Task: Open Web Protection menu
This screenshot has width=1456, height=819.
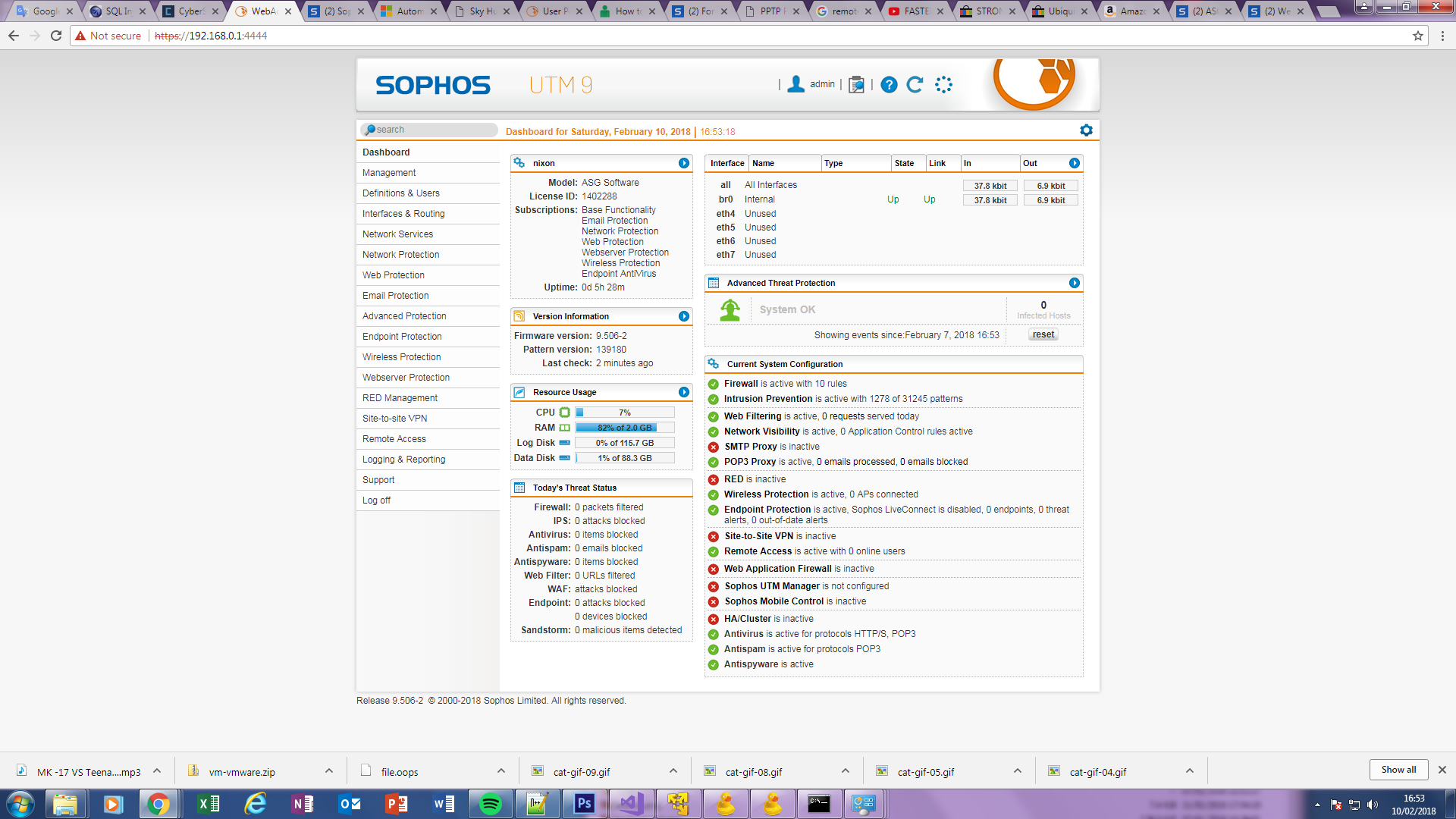Action: click(x=428, y=275)
